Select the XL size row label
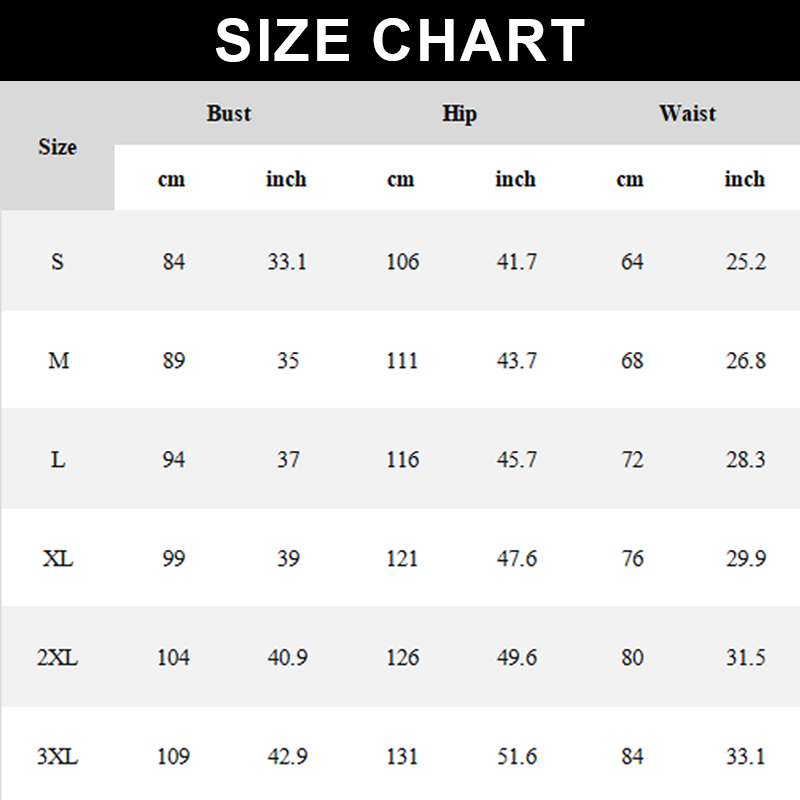The height and width of the screenshot is (800, 800). [58, 558]
